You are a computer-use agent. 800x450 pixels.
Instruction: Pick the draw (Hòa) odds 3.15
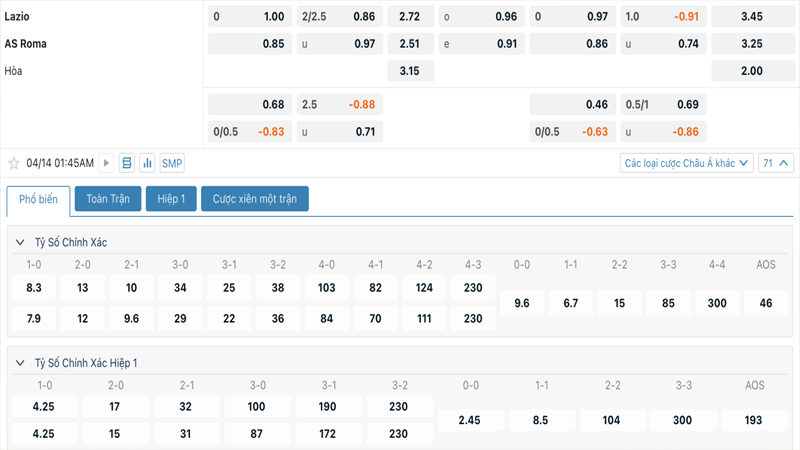pos(409,71)
